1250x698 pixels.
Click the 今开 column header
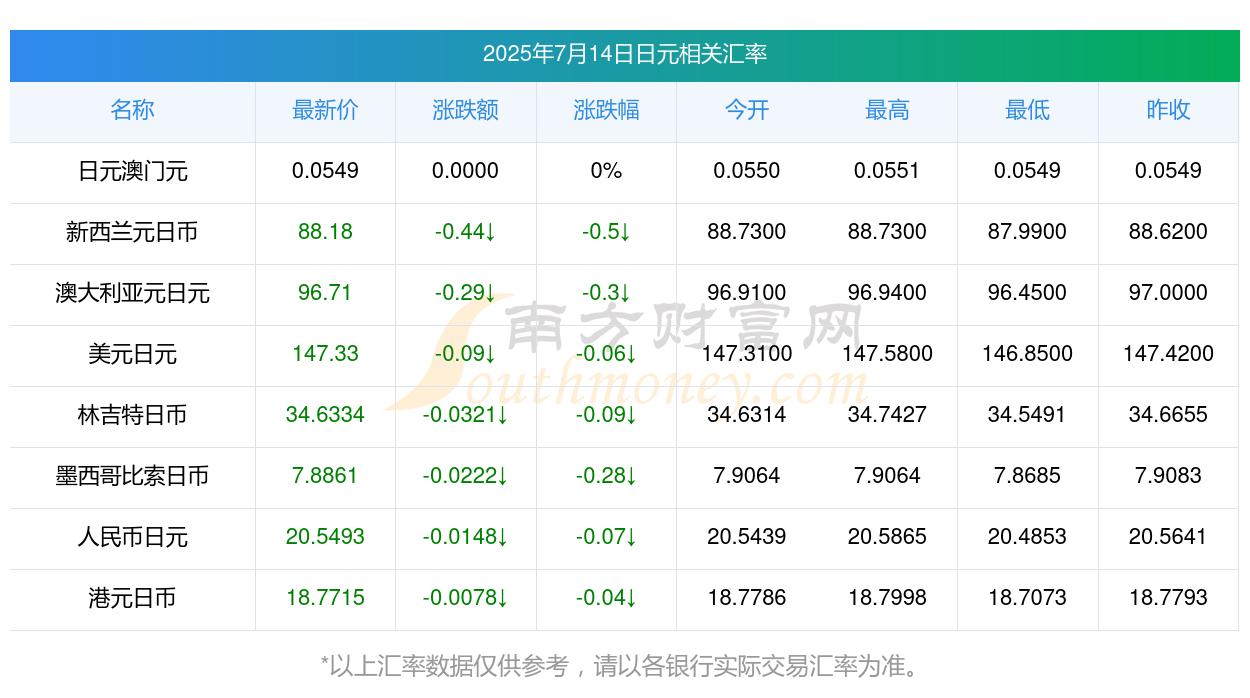pos(747,110)
